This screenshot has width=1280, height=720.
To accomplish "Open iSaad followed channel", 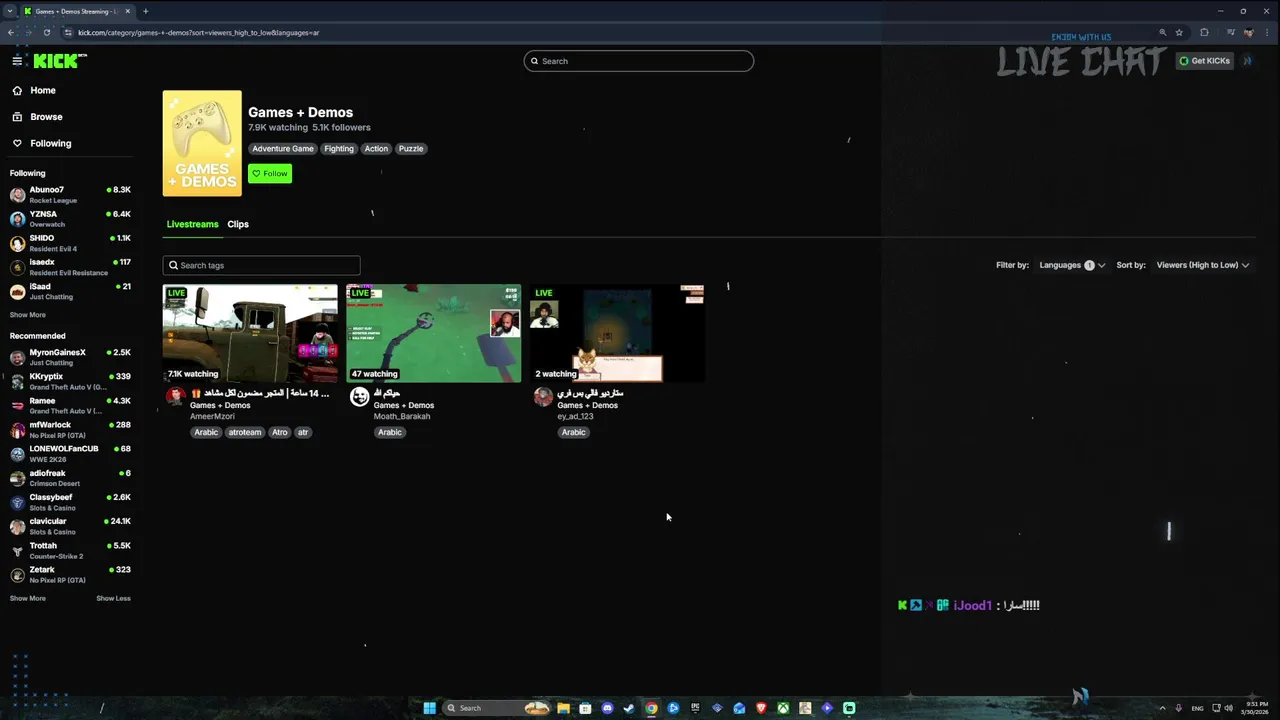I will click(x=70, y=291).
